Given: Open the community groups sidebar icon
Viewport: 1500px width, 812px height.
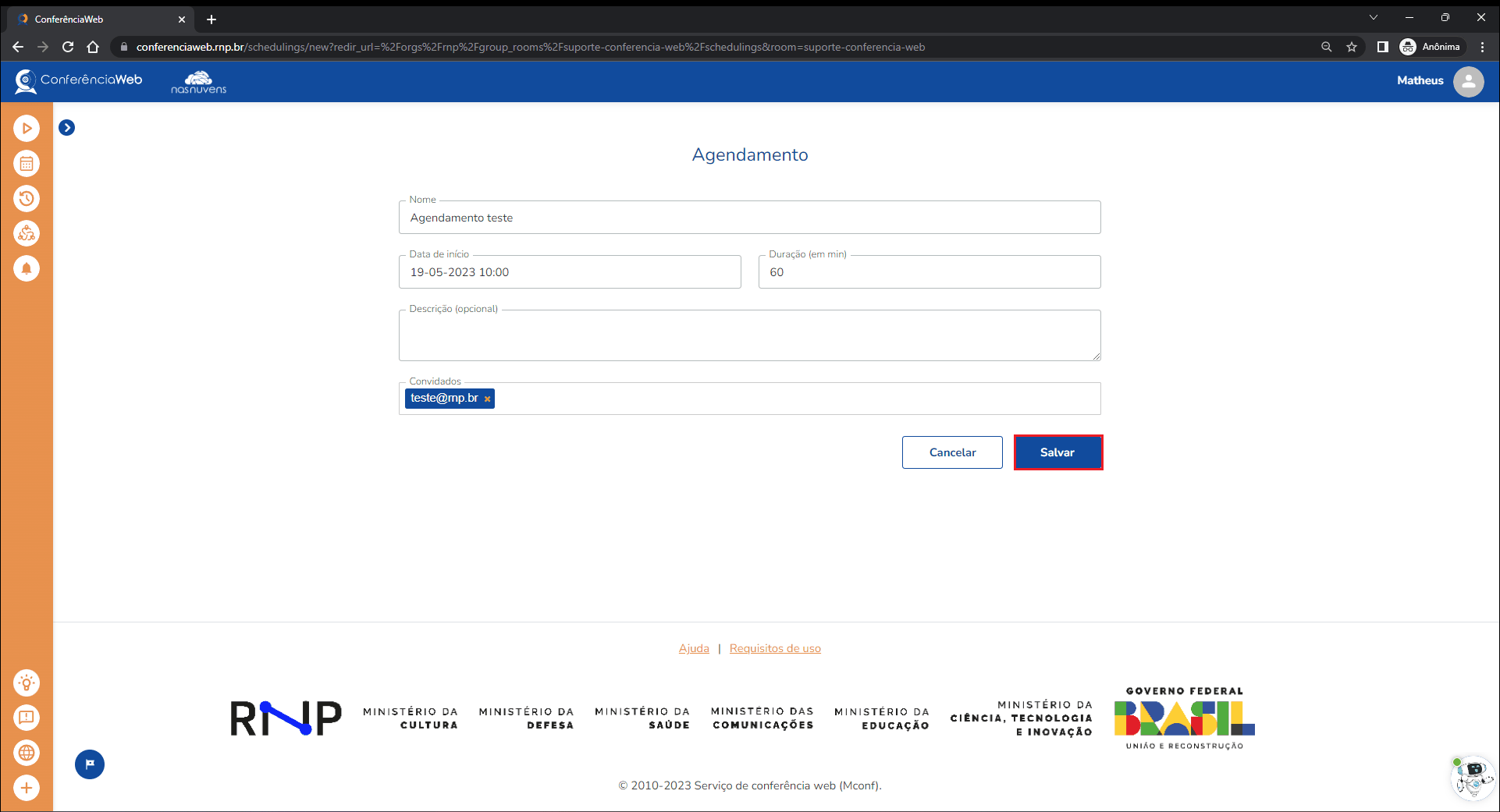Looking at the screenshot, I should point(27,233).
